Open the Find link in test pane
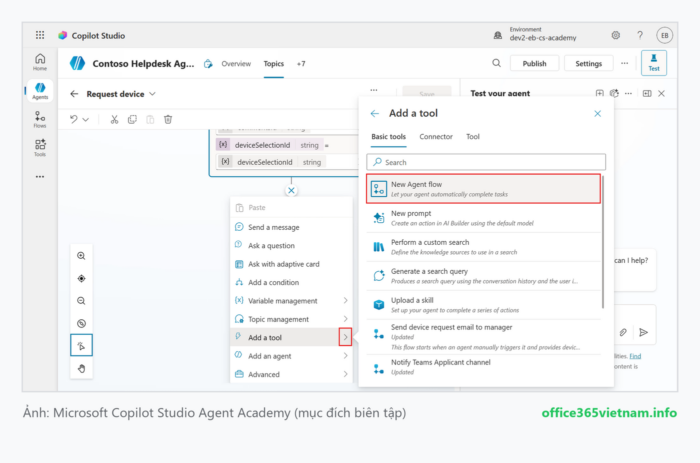The height and width of the screenshot is (463, 700). (635, 356)
